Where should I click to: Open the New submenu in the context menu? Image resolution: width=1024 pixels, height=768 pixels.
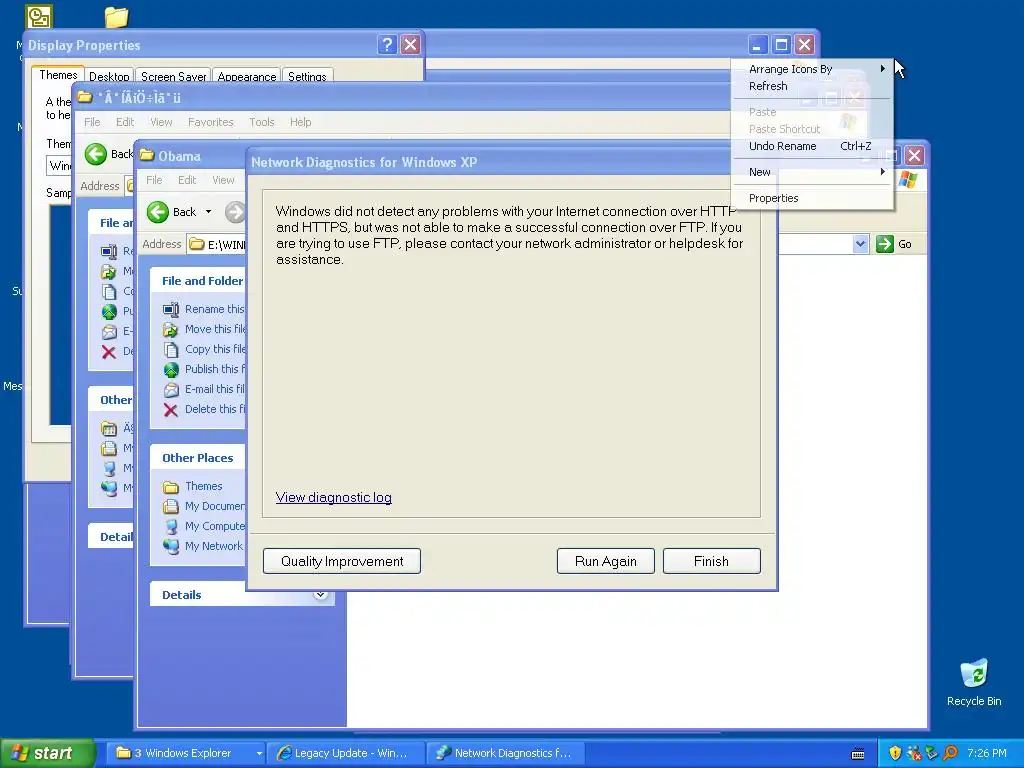tap(812, 172)
